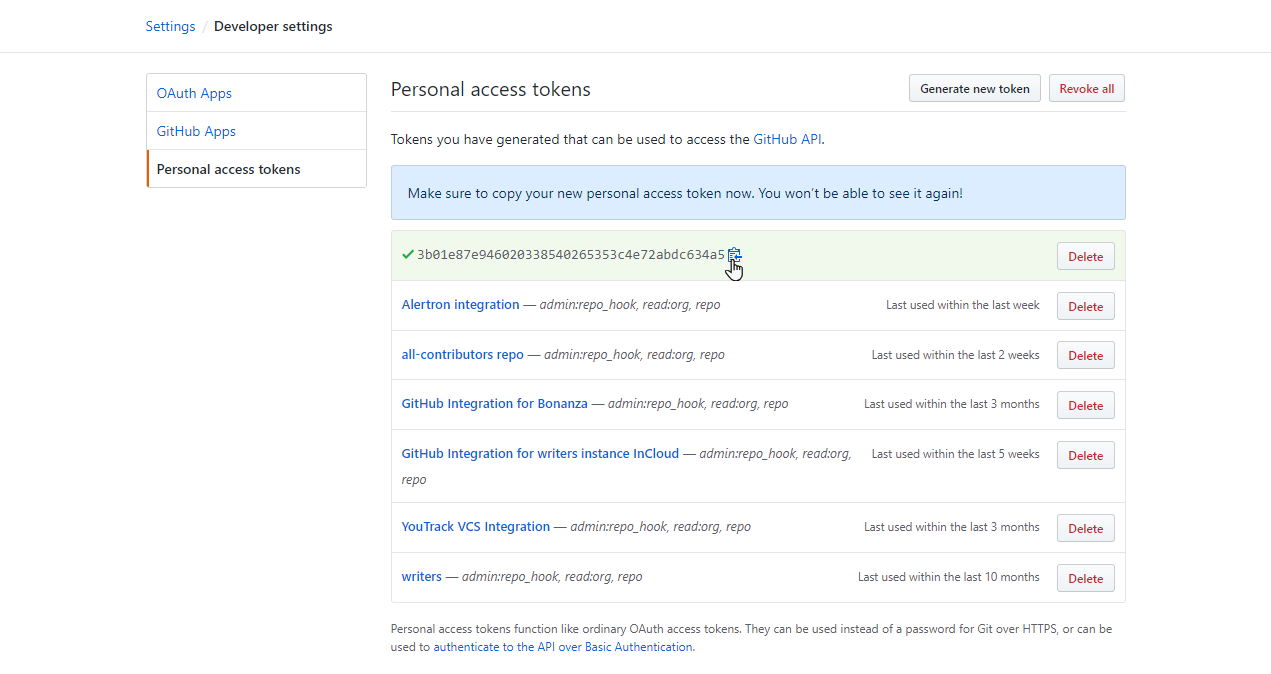Open the GitHub Integration for writers instance InCloud token
The height and width of the screenshot is (674, 1271).
point(540,453)
